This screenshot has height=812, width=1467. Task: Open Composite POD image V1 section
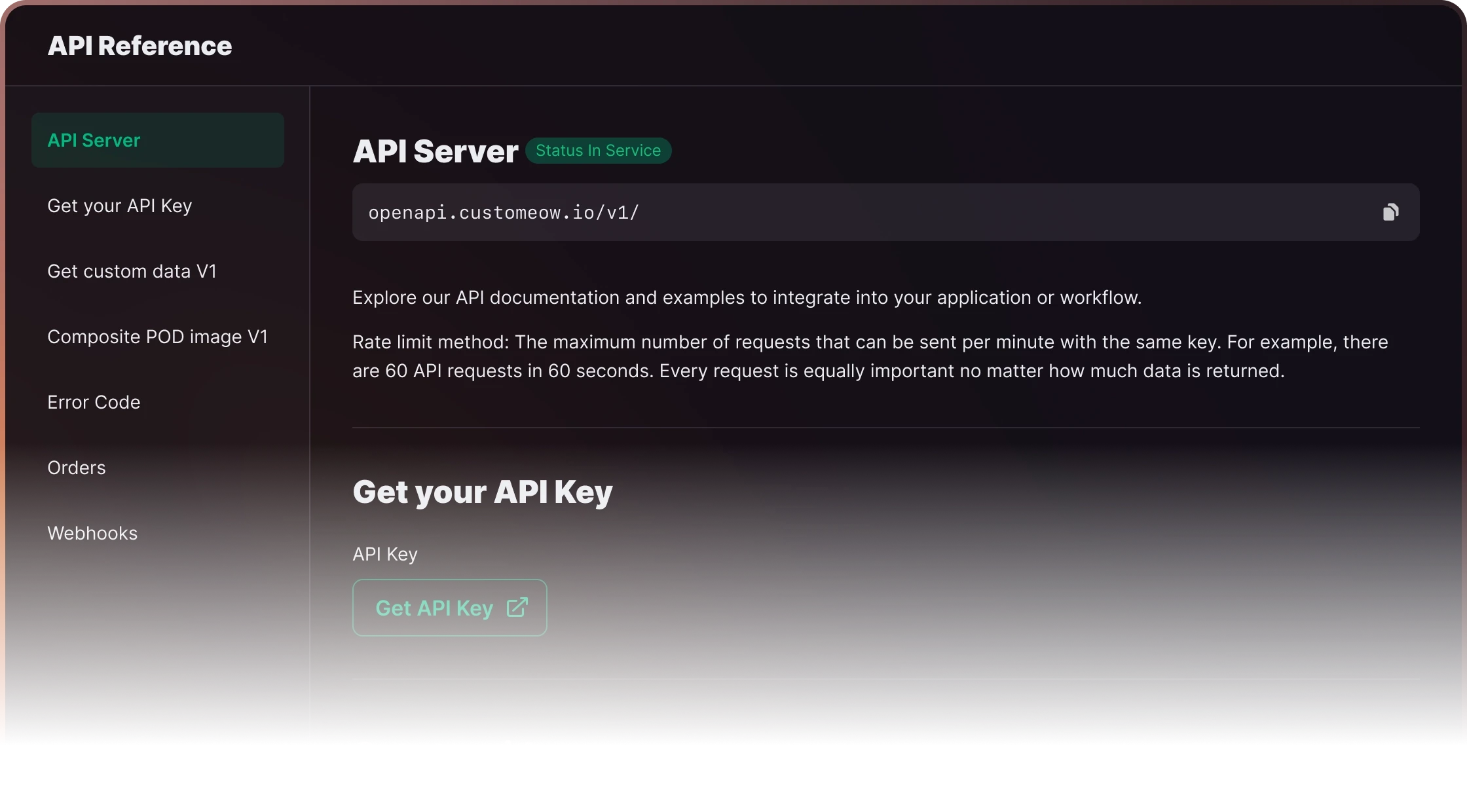click(157, 337)
